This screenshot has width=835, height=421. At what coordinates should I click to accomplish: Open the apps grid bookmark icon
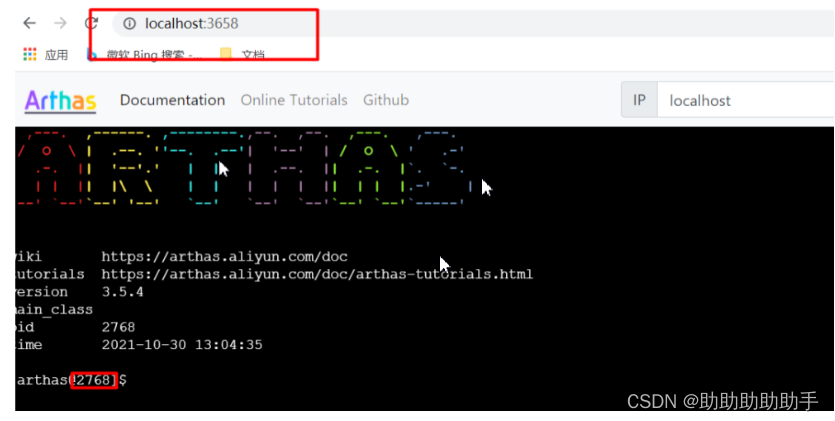click(30, 54)
